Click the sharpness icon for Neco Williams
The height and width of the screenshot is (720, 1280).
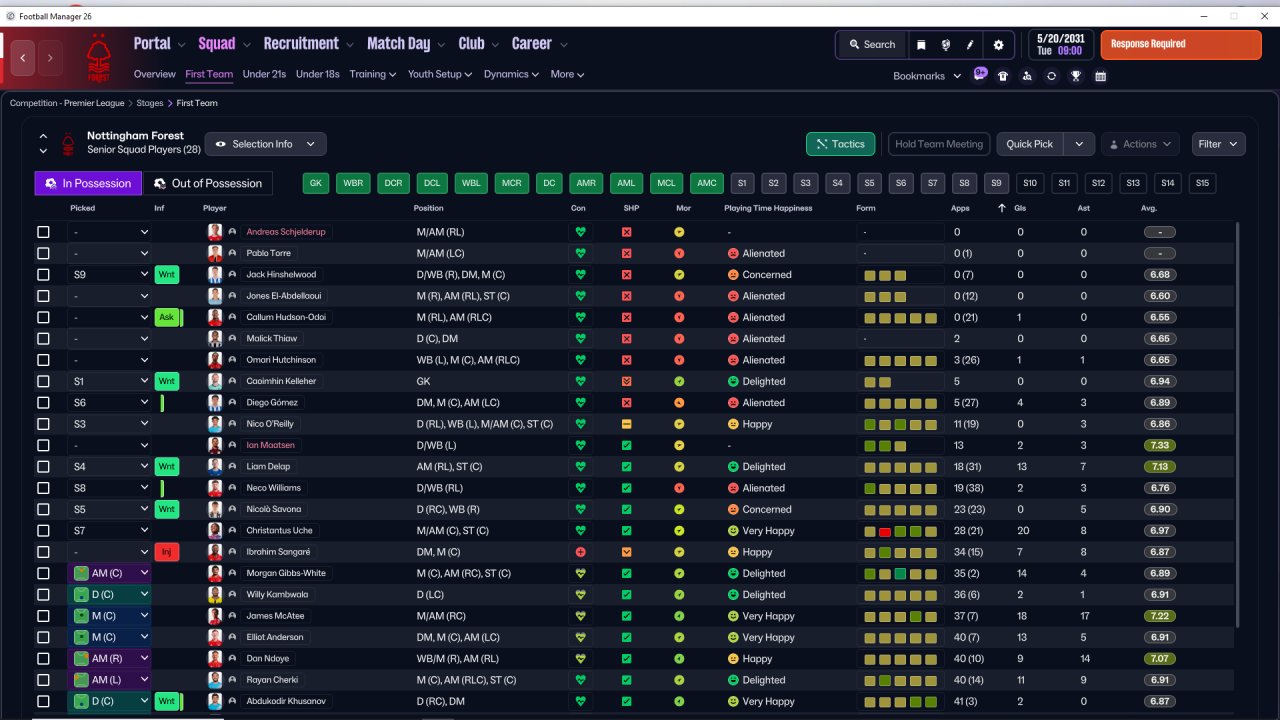pos(626,488)
